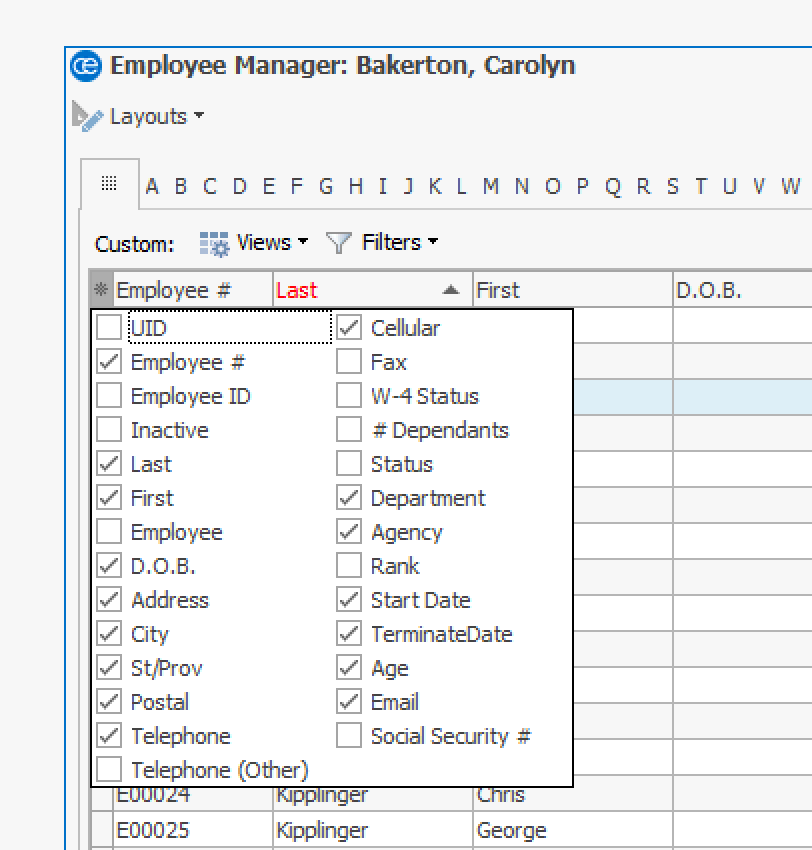Enable the # Dependants column

coord(349,430)
